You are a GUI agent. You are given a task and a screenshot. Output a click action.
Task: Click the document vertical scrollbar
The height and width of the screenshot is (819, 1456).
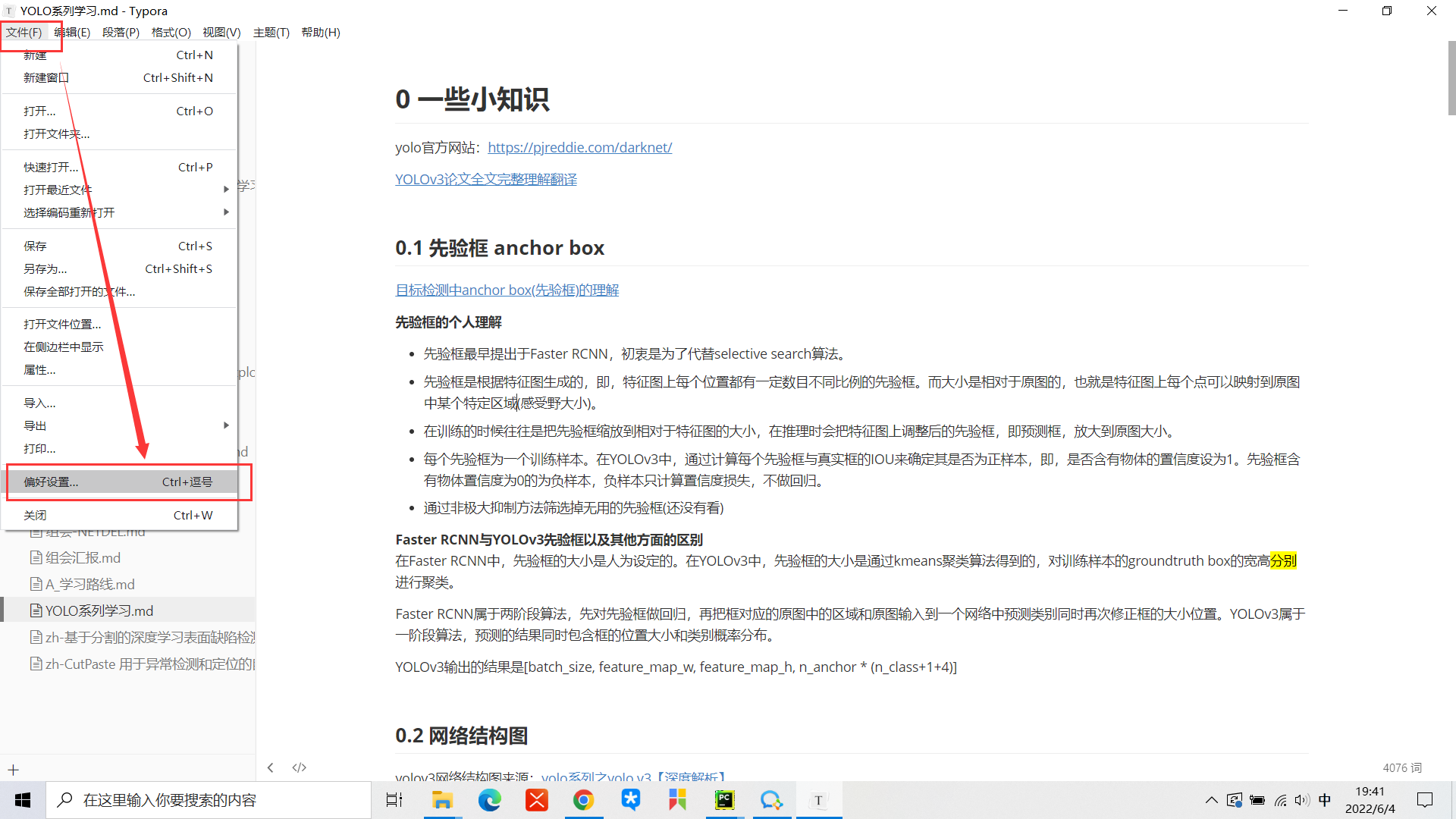pyautogui.click(x=1451, y=77)
